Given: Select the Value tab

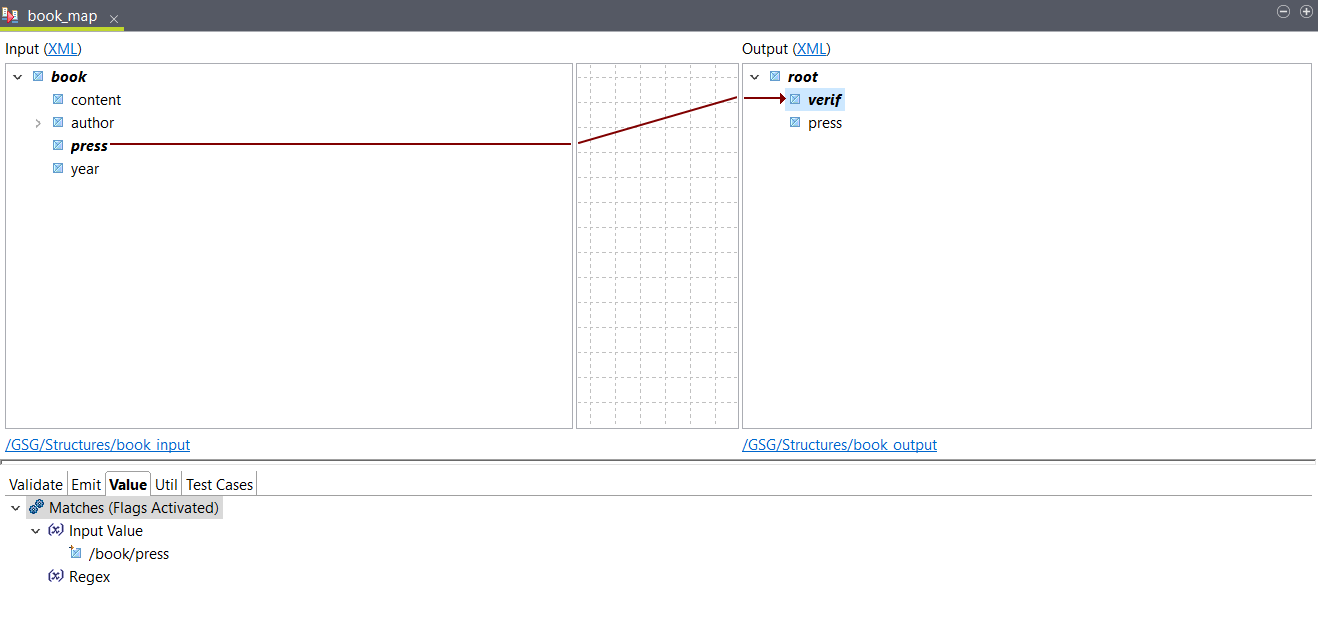Looking at the screenshot, I should point(128,484).
